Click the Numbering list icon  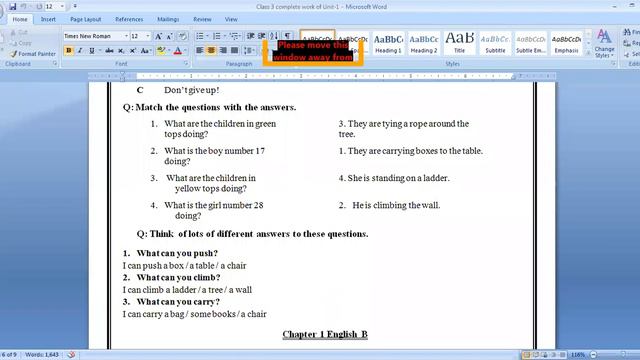(x=217, y=36)
